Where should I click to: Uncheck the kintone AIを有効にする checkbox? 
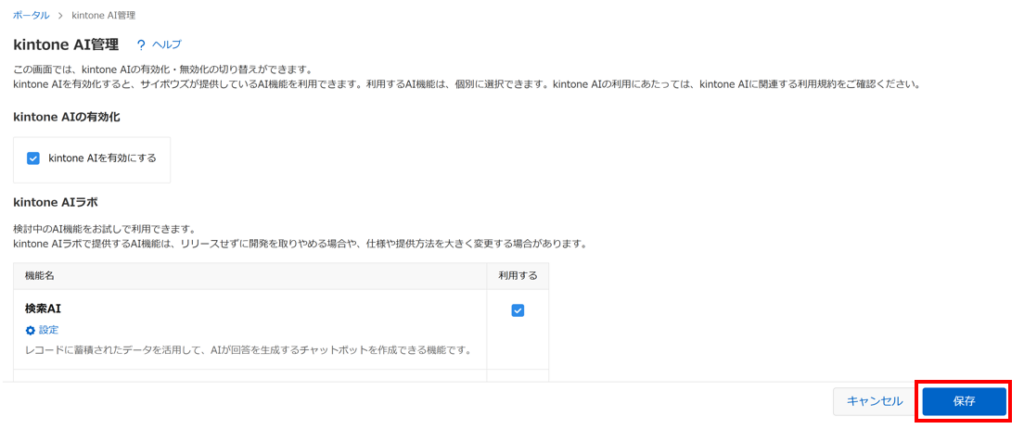(33, 158)
